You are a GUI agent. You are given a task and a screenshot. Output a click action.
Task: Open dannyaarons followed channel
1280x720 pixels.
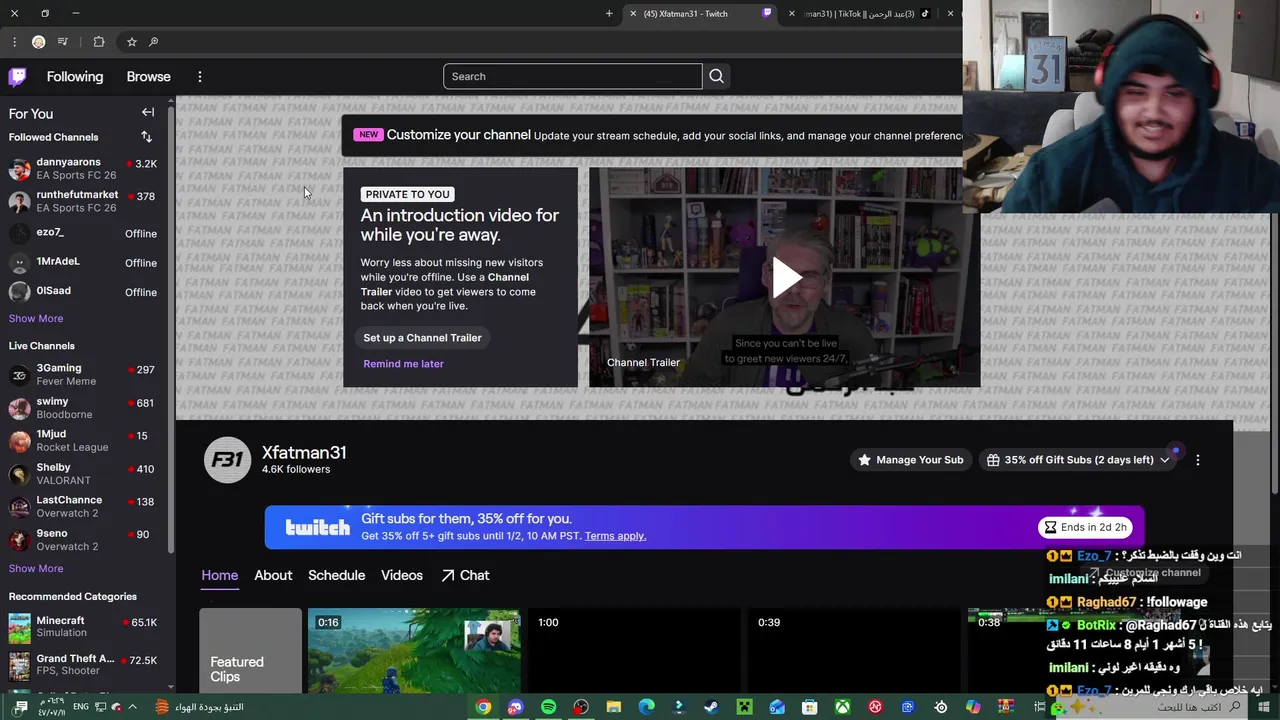point(84,168)
